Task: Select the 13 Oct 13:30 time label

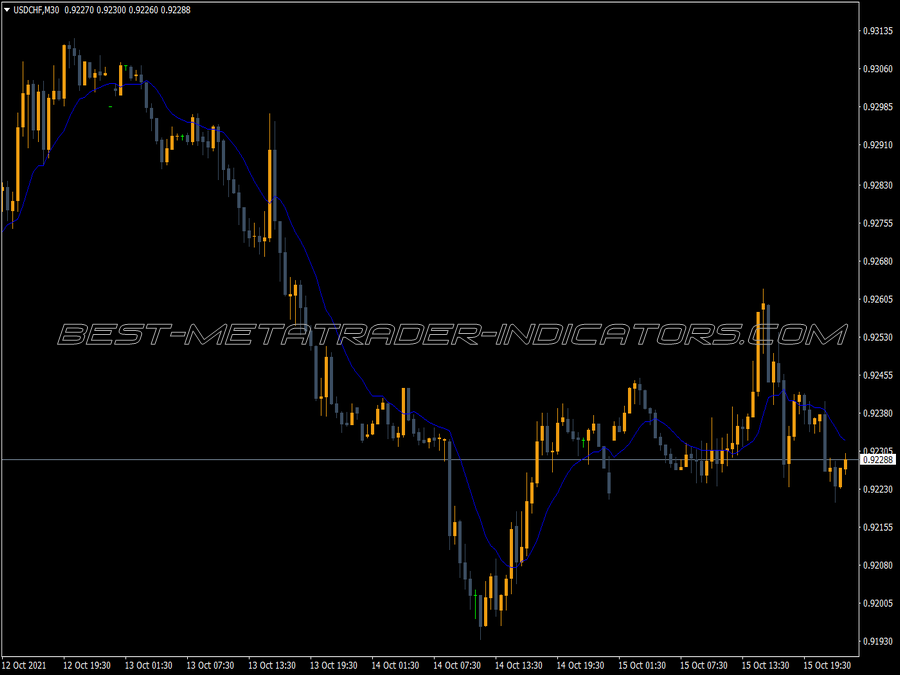Action: 272,665
